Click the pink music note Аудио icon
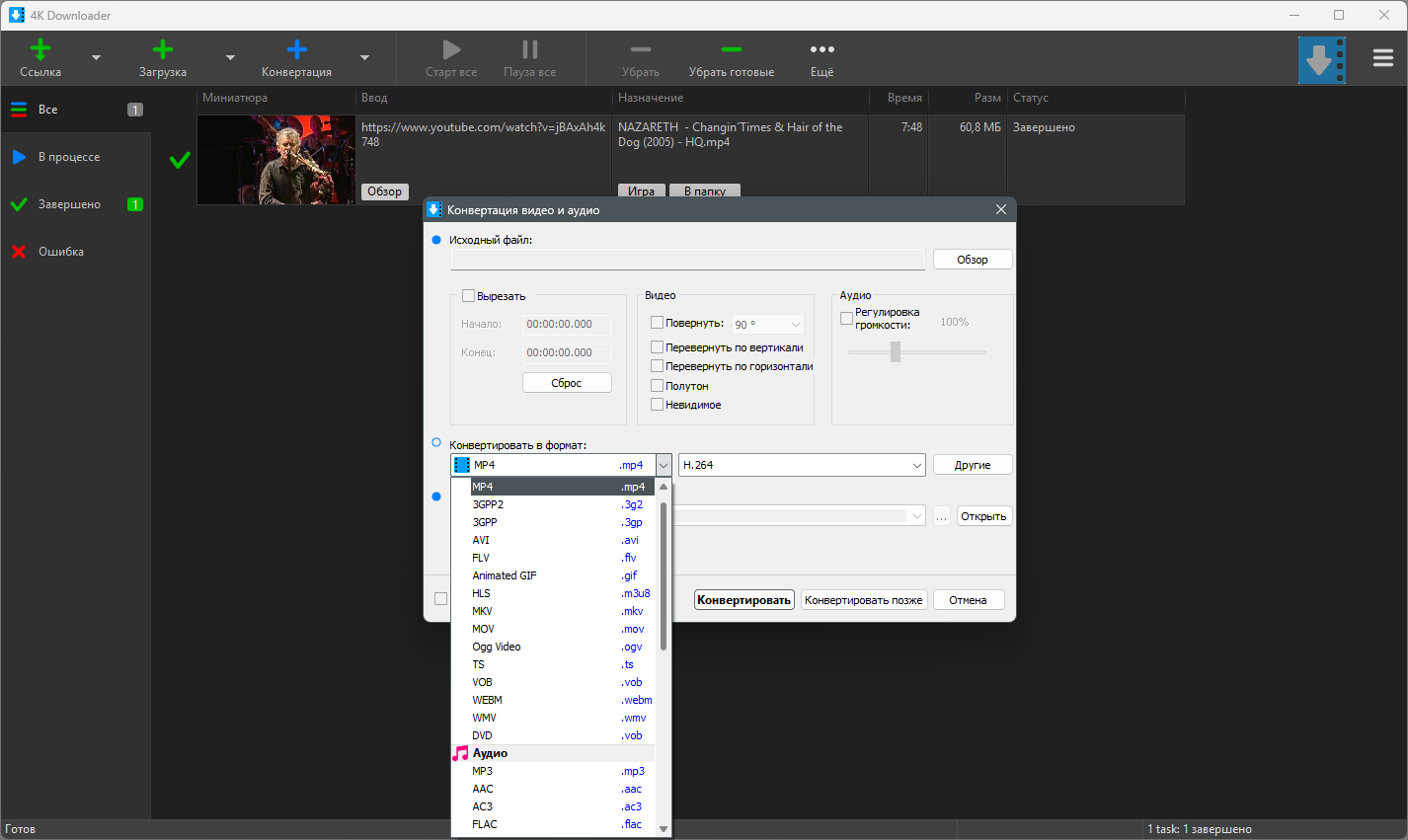Viewport: 1408px width, 840px height. (460, 753)
